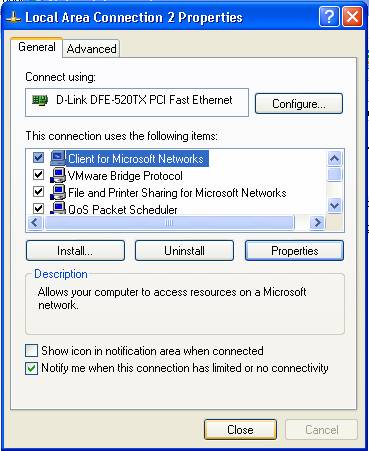Click the Client for Microsoft Networks icon
369x451 pixels.
[58, 158]
